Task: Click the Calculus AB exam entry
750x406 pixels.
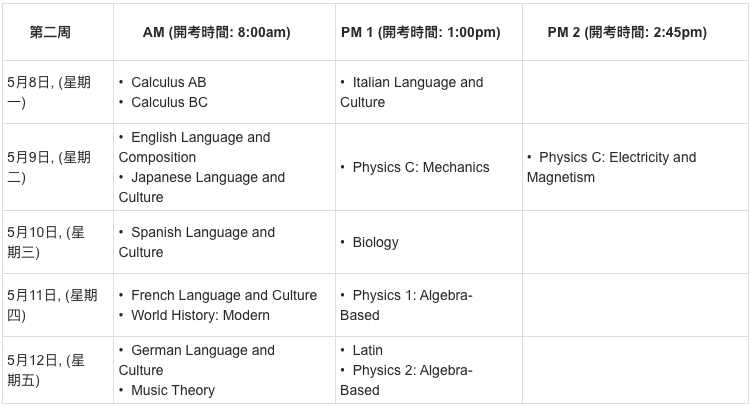Action: point(168,82)
